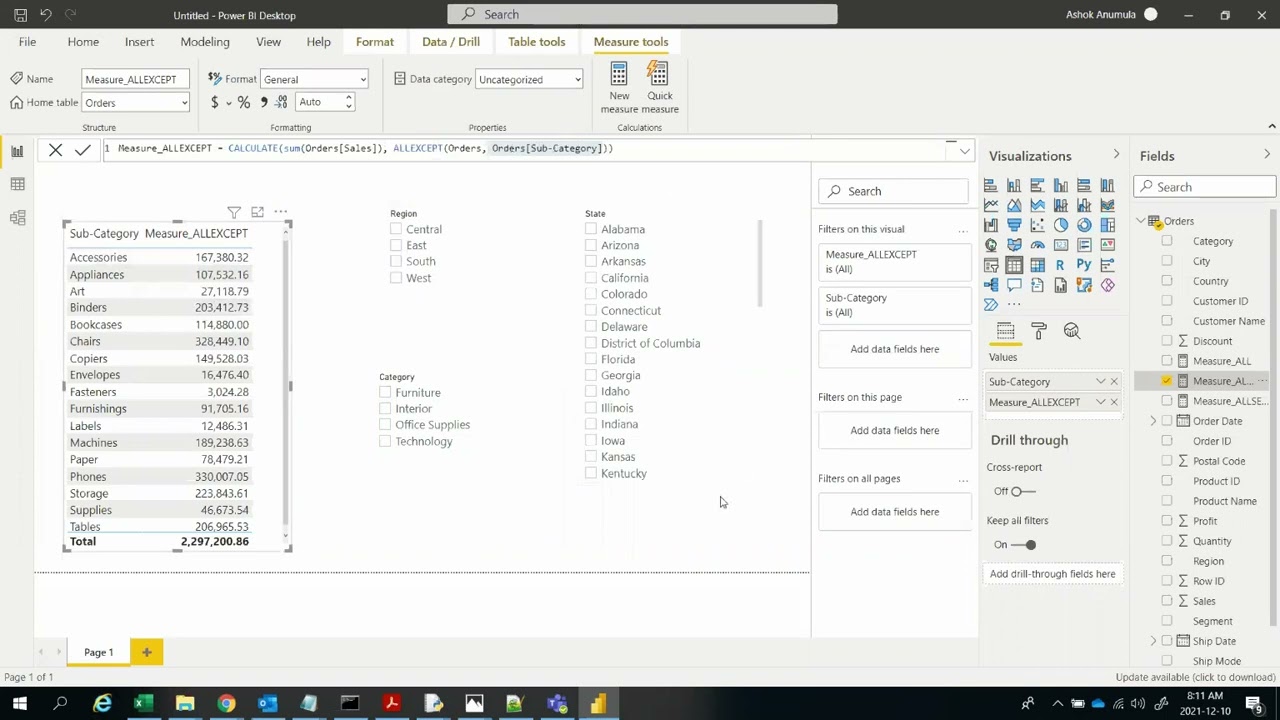Collapse the Orders table in Fields

point(1140,221)
